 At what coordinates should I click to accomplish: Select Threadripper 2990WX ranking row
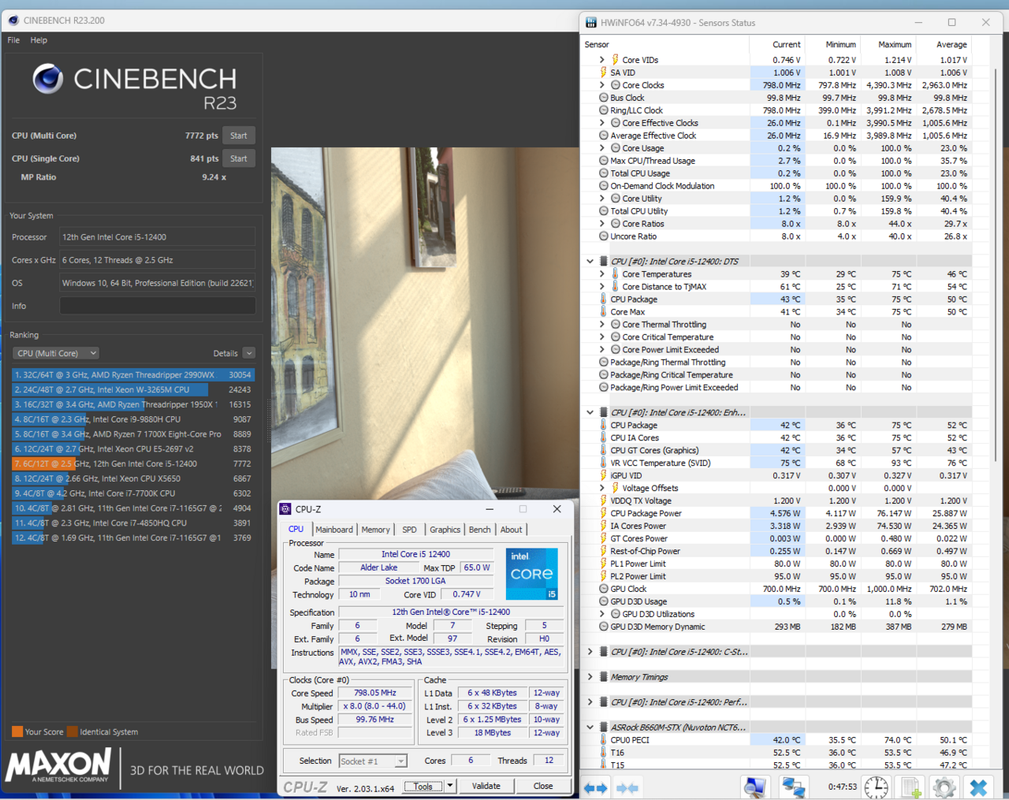pyautogui.click(x=133, y=375)
